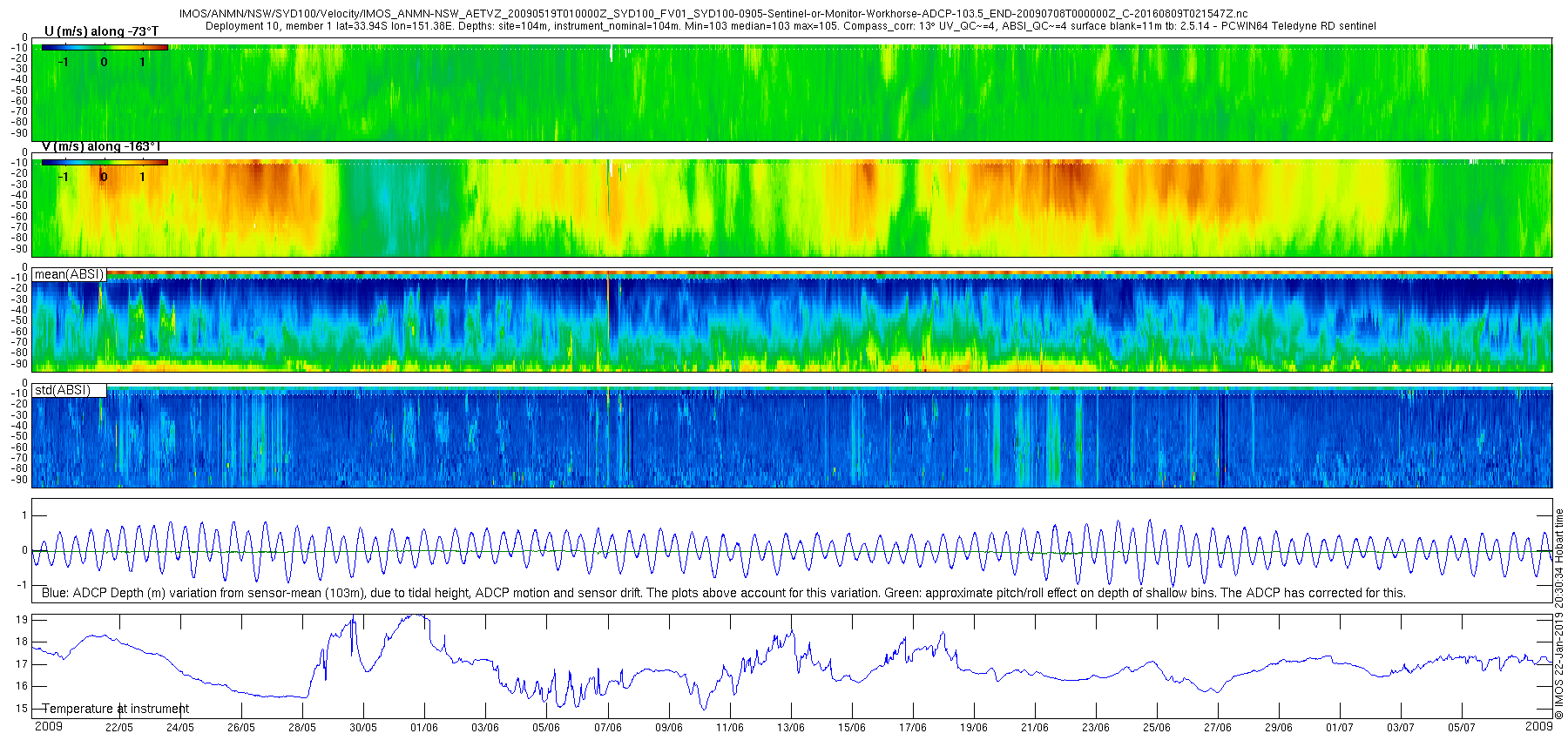The width and height of the screenshot is (1568, 740).
Task: Click the 07/06 date tick label
Action: pyautogui.click(x=608, y=728)
